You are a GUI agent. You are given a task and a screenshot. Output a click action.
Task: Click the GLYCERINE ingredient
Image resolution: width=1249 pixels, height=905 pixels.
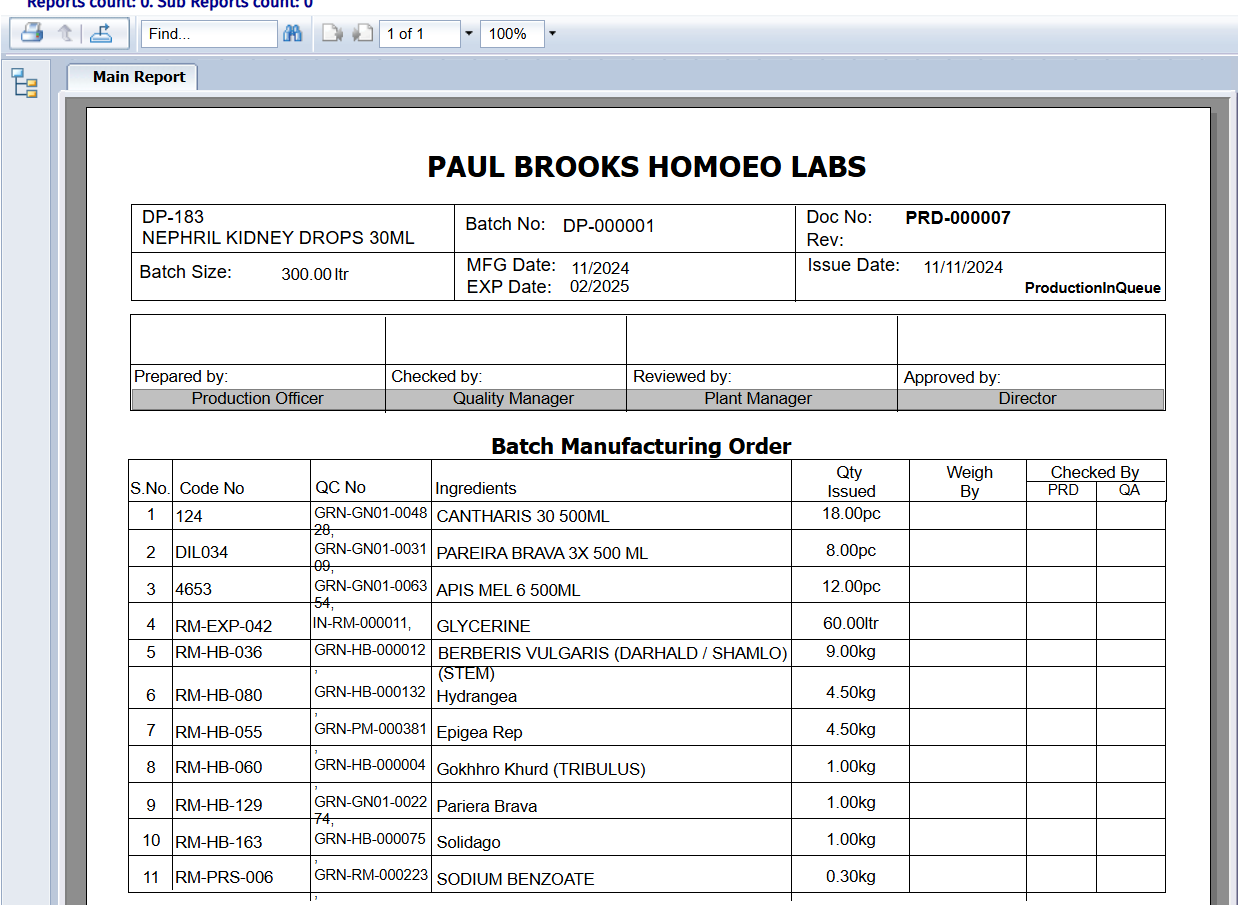pyautogui.click(x=484, y=627)
